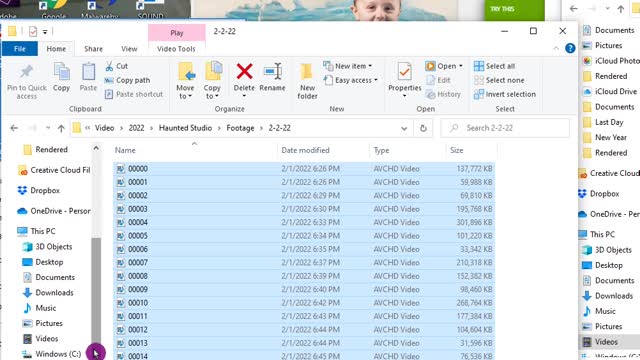The image size is (640, 360).
Task: Open Windows (C:) drive in left pane
Action: click(x=52, y=354)
